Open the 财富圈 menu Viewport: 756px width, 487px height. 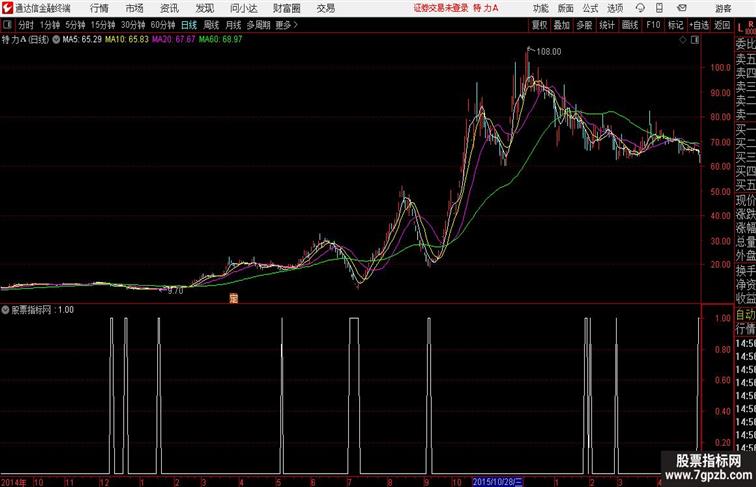pyautogui.click(x=286, y=8)
